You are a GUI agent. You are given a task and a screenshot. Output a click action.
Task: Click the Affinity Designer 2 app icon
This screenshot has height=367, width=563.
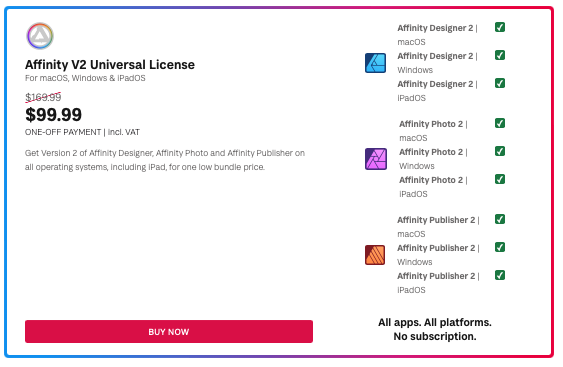click(375, 63)
